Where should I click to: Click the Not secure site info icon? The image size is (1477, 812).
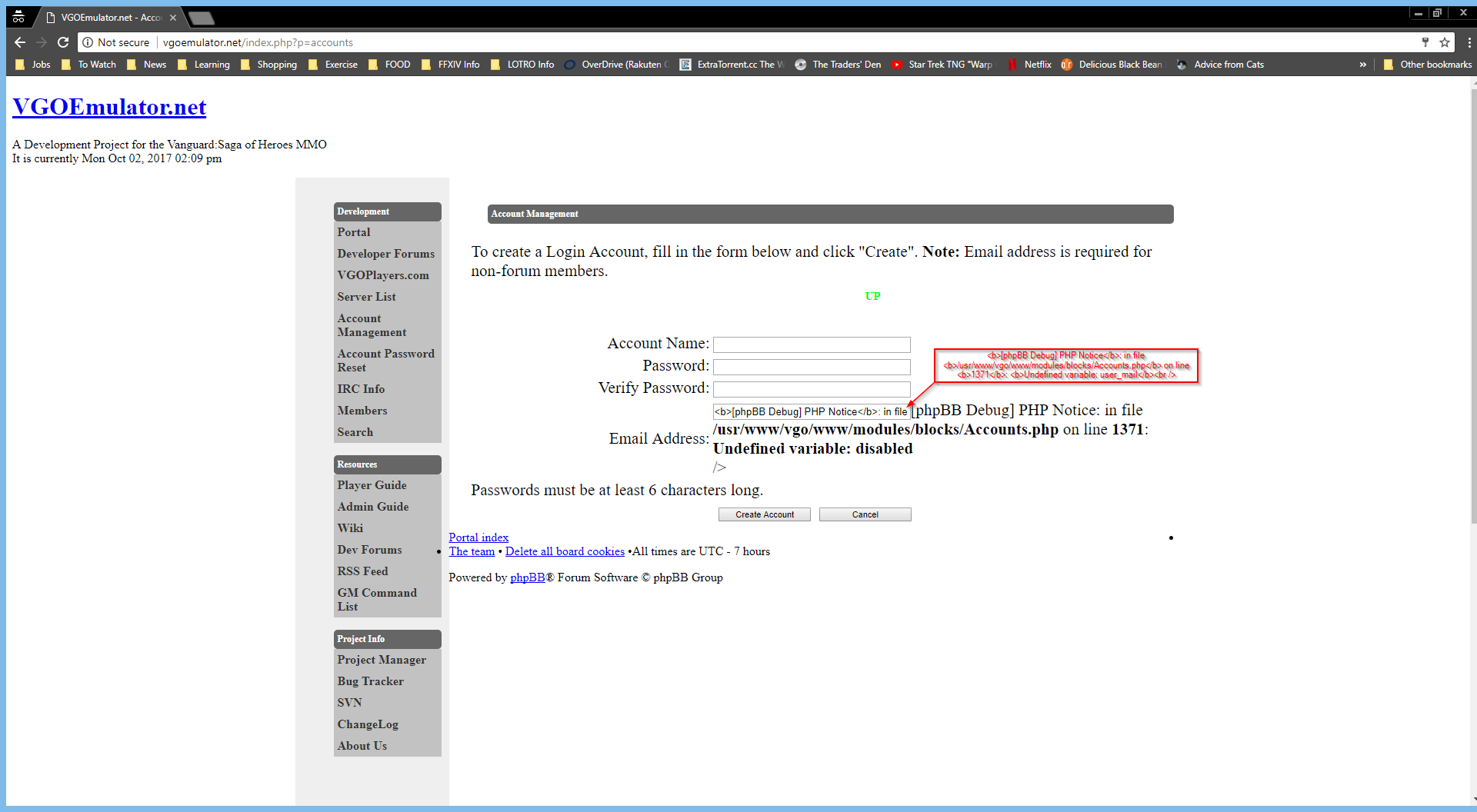(x=88, y=42)
